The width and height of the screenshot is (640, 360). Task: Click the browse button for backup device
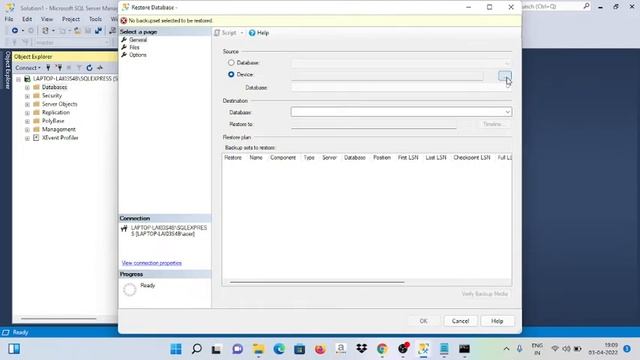pos(505,75)
